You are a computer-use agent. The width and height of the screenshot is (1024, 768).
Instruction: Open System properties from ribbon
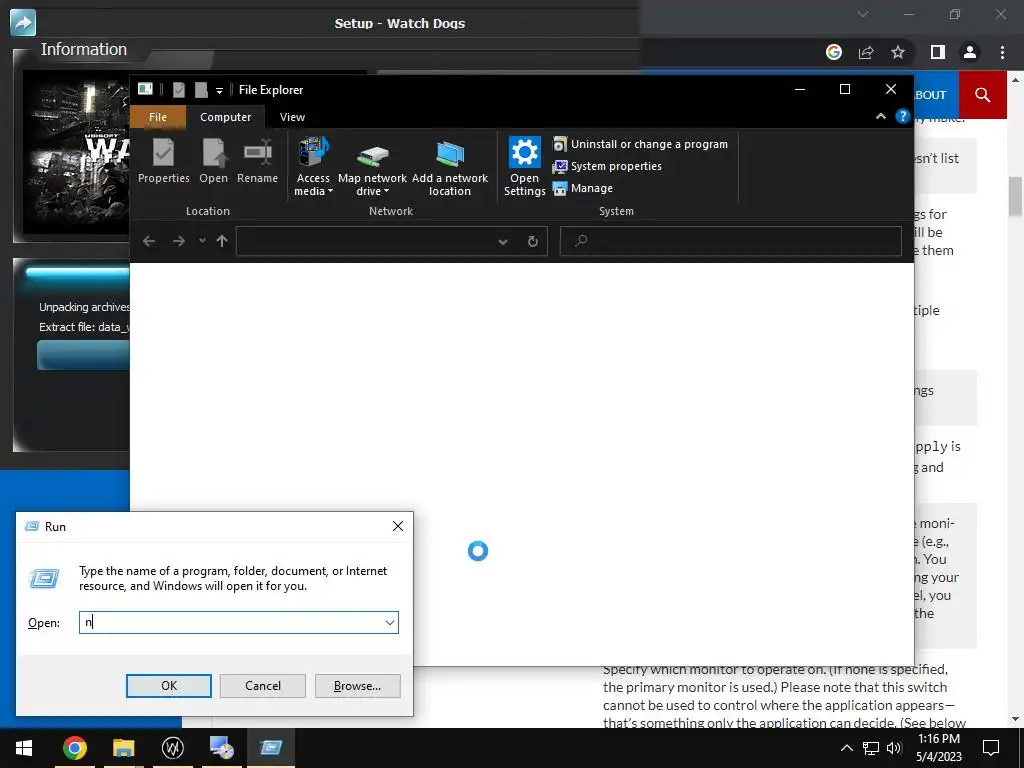(607, 166)
